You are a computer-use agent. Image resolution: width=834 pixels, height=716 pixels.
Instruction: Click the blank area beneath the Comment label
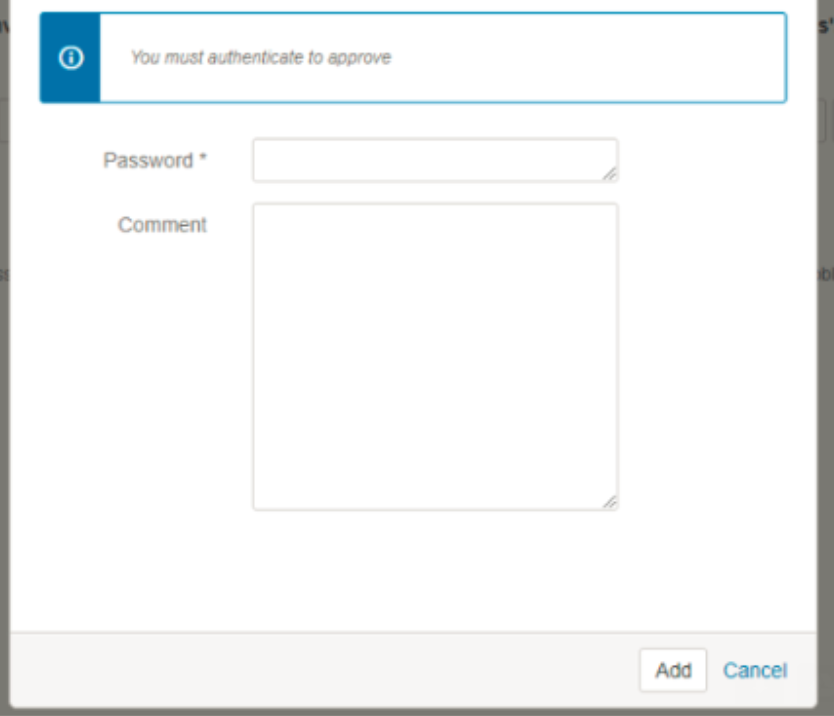tap(131, 372)
